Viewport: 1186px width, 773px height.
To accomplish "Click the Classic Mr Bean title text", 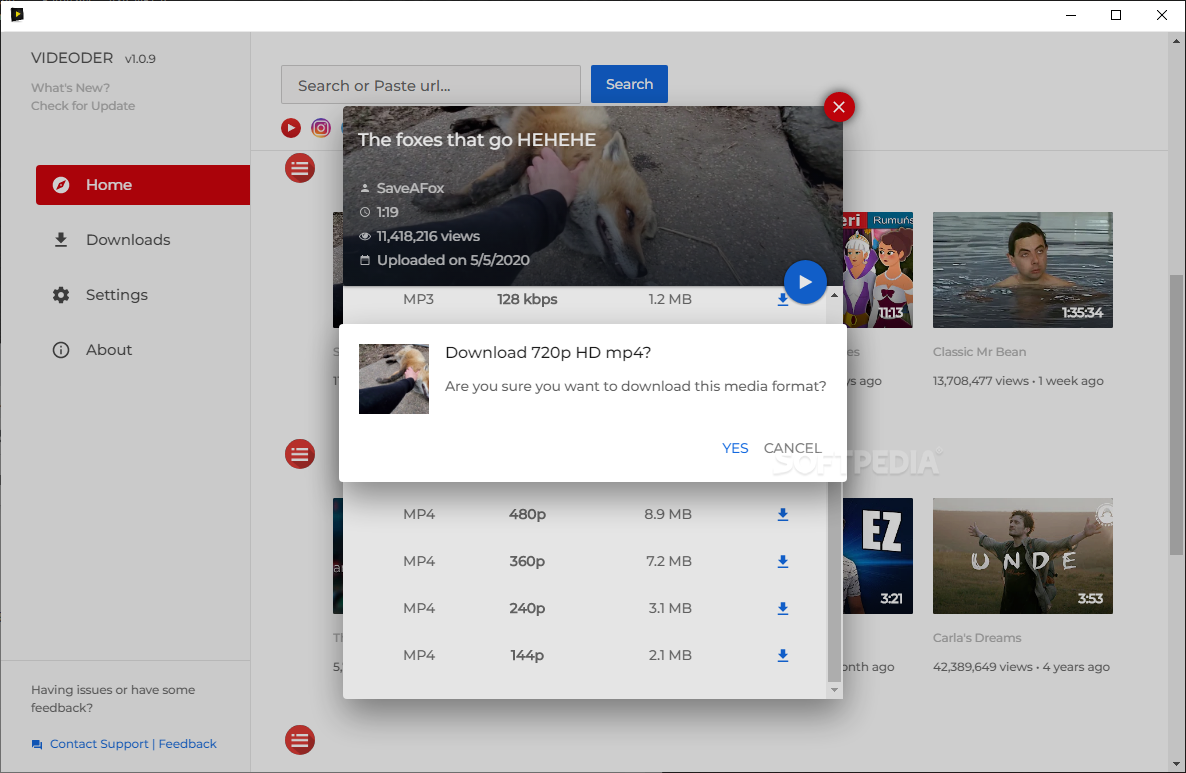I will tap(980, 352).
